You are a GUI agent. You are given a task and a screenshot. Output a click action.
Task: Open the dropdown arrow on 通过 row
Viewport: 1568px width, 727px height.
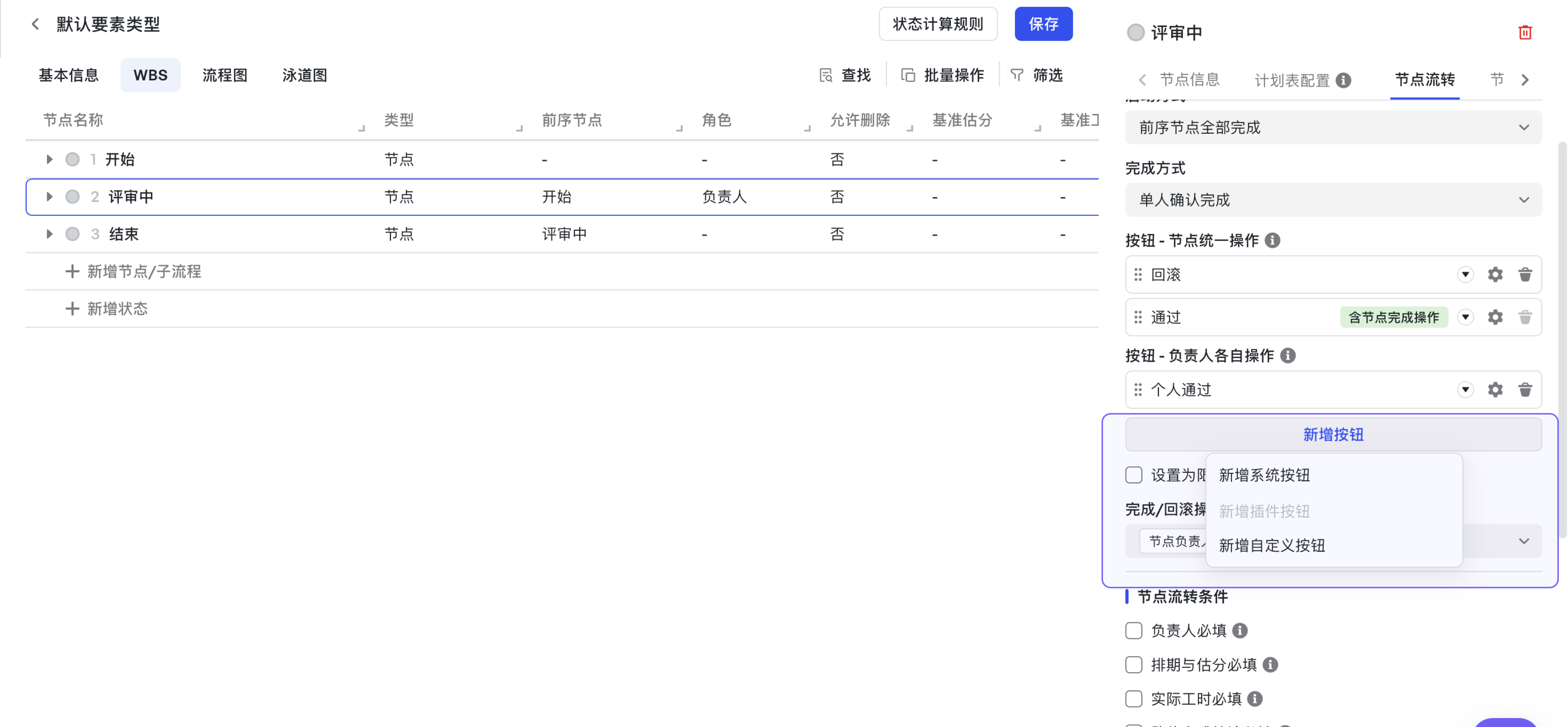click(1465, 317)
